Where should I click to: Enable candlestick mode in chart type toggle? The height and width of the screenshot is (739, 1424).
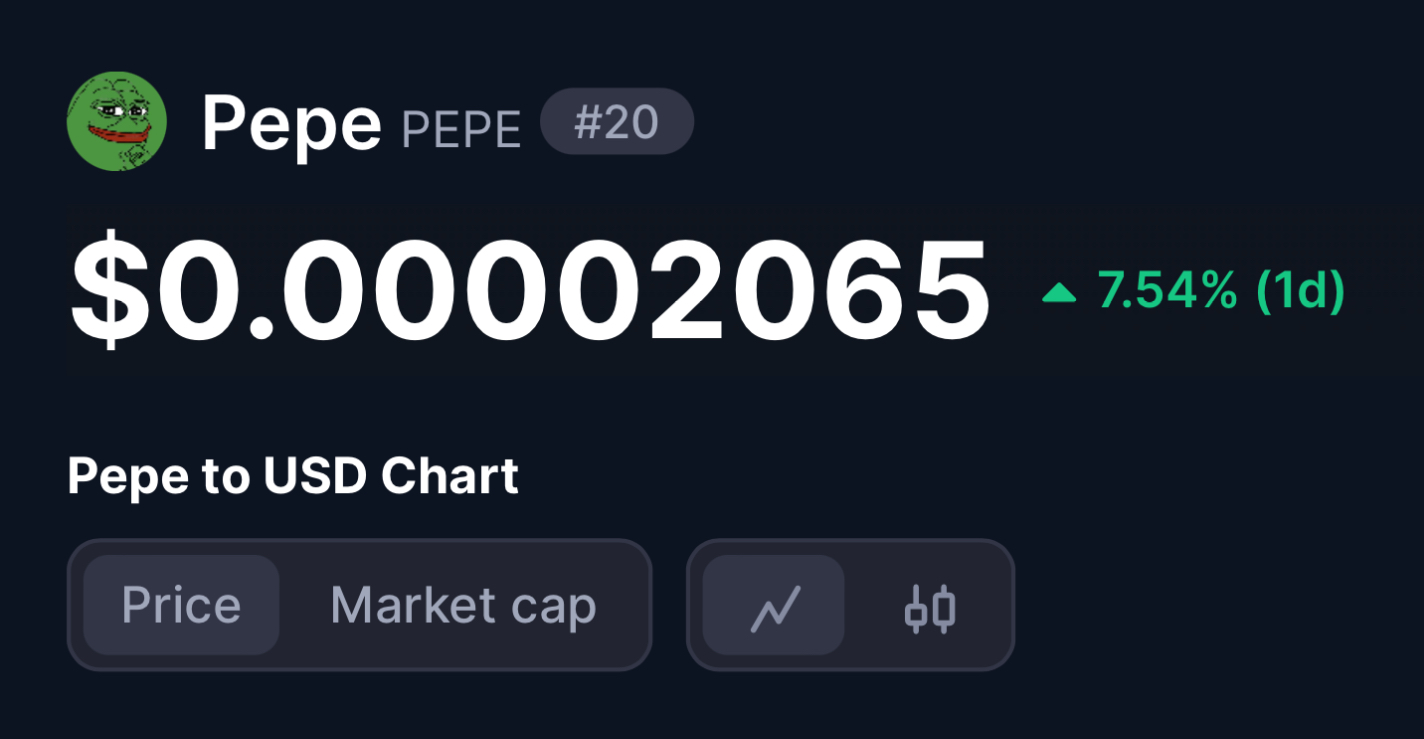click(930, 605)
